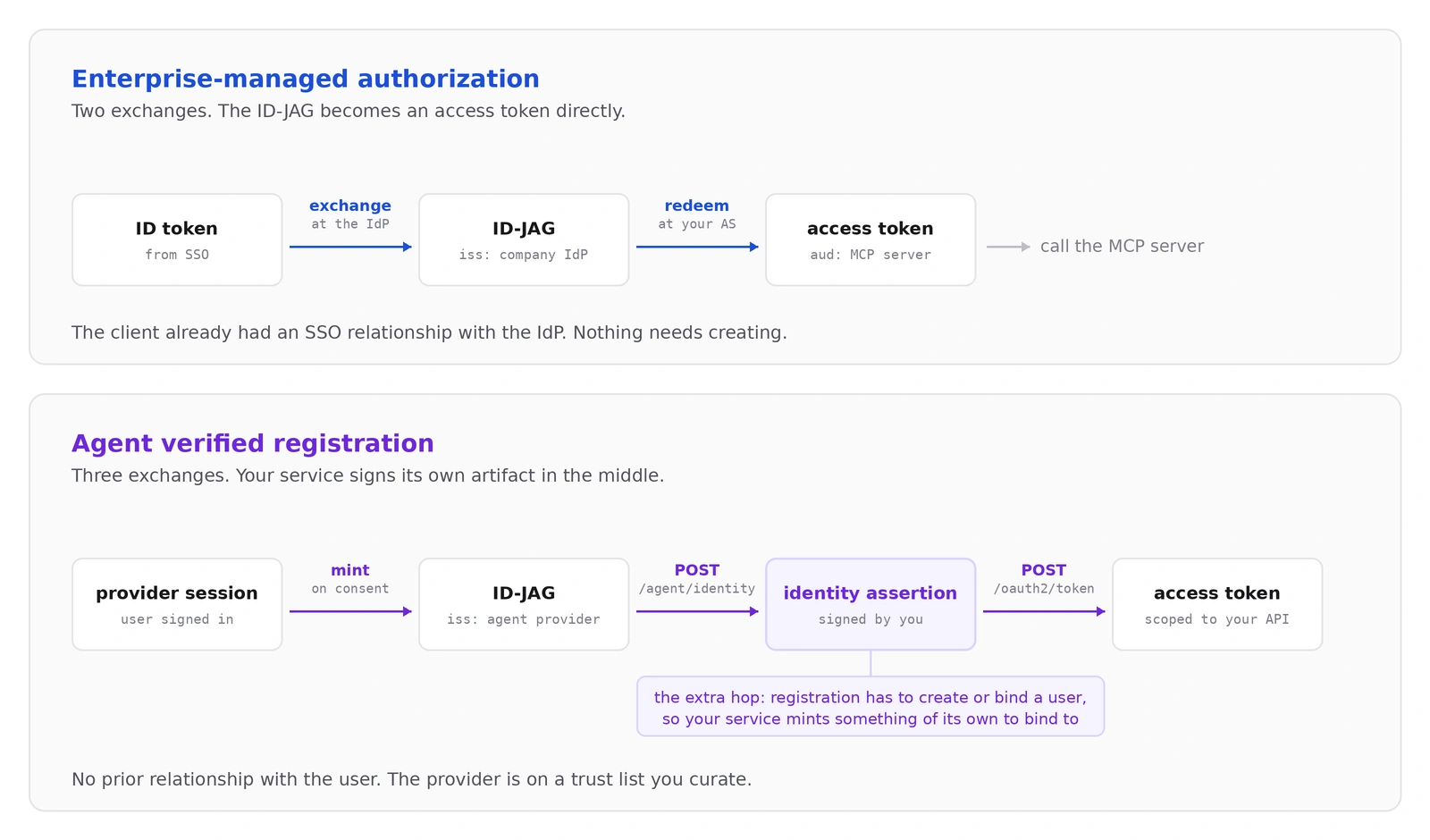
Task: Click the 'mint on consent' arrow label
Action: (x=350, y=579)
